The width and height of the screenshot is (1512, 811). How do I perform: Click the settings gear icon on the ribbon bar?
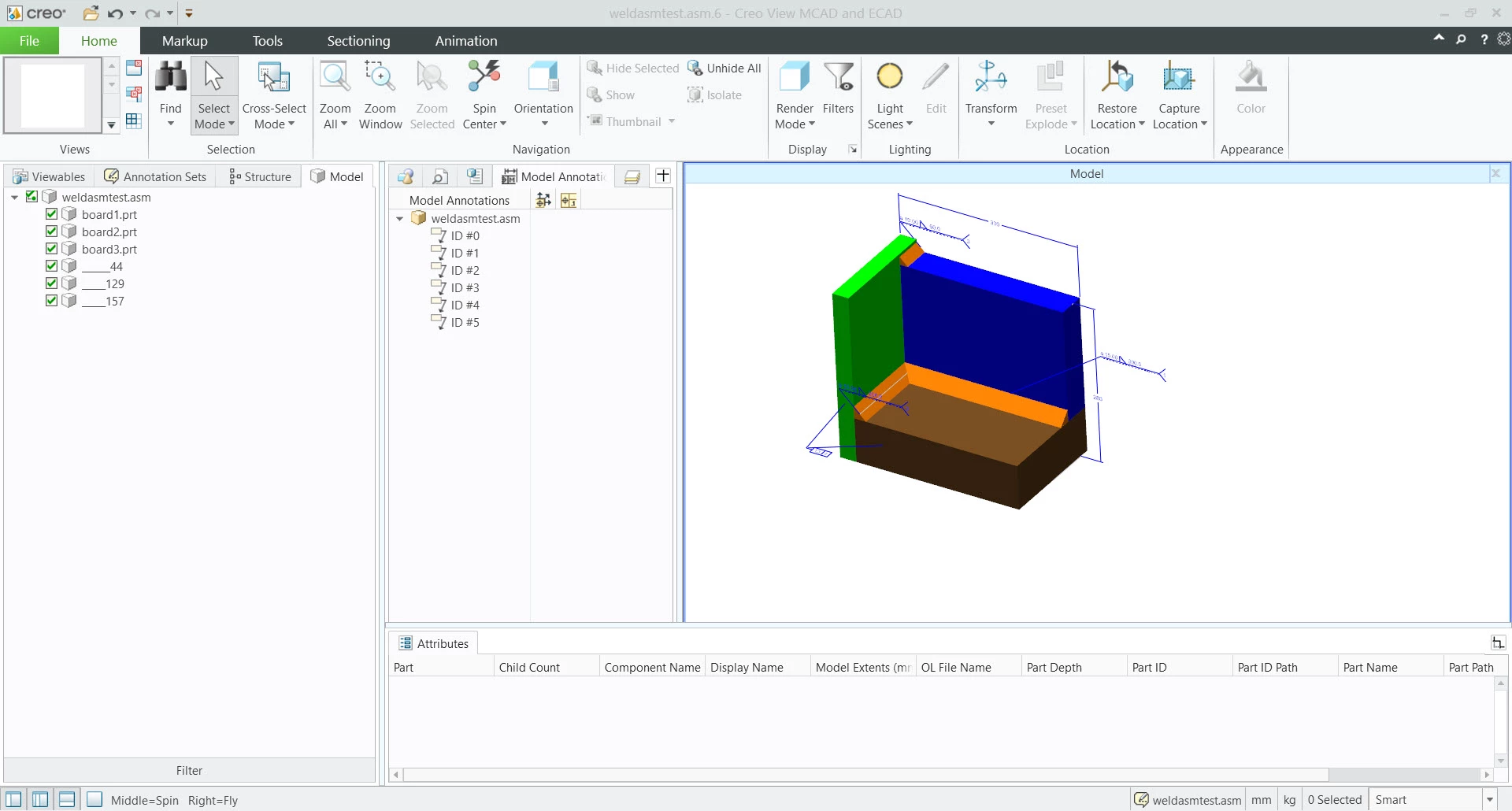pyautogui.click(x=1503, y=39)
